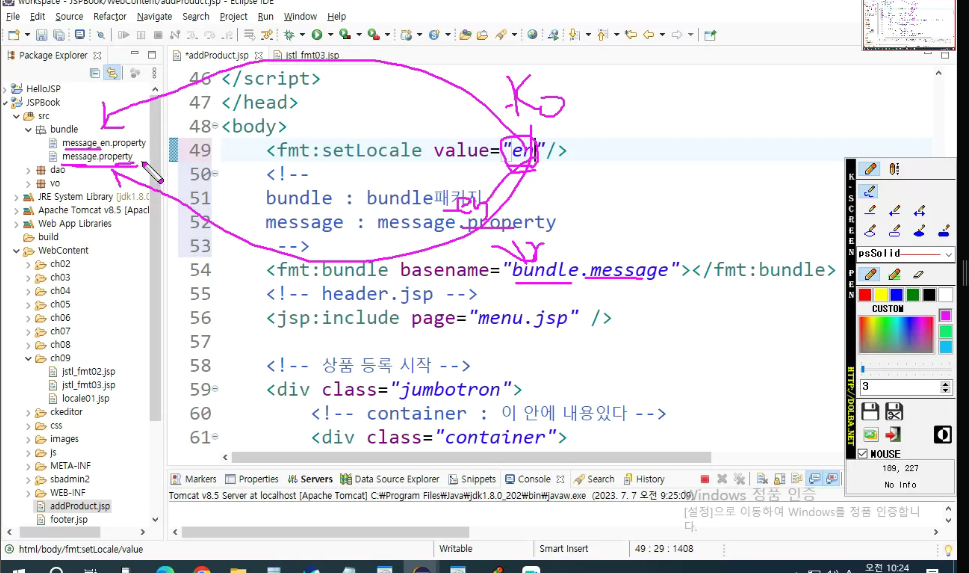969x573 pixels.
Task: Expand JRE System Library node
Action: click(x=16, y=197)
